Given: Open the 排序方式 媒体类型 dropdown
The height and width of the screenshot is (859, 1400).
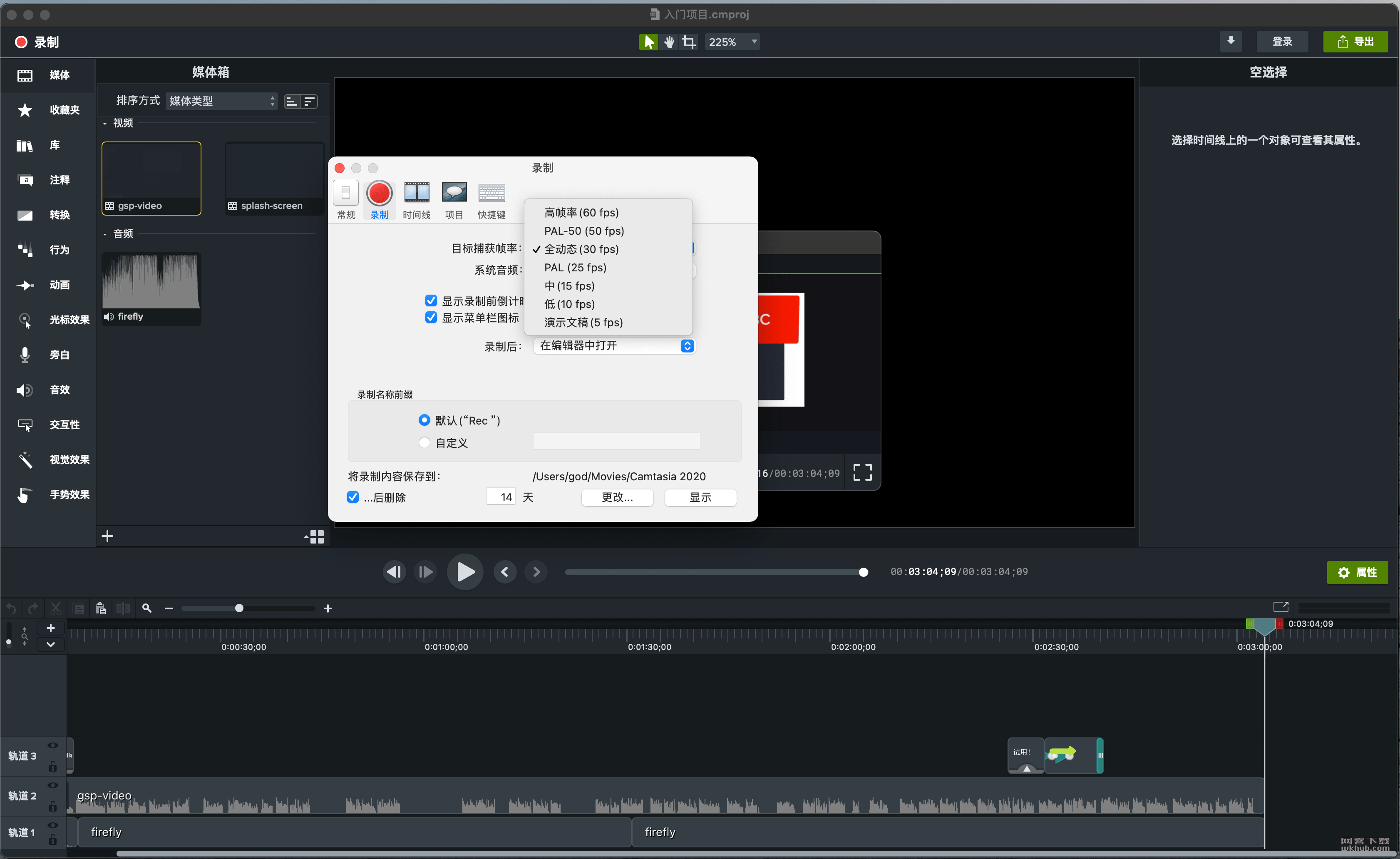Looking at the screenshot, I should coord(221,101).
